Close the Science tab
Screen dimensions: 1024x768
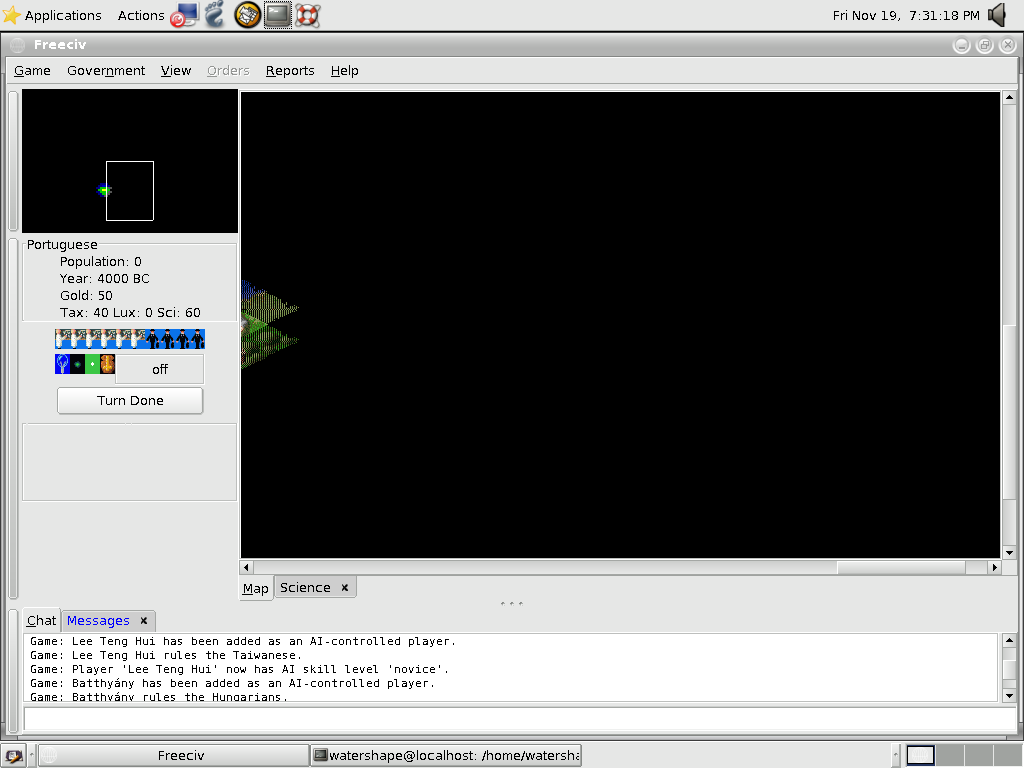(x=345, y=588)
